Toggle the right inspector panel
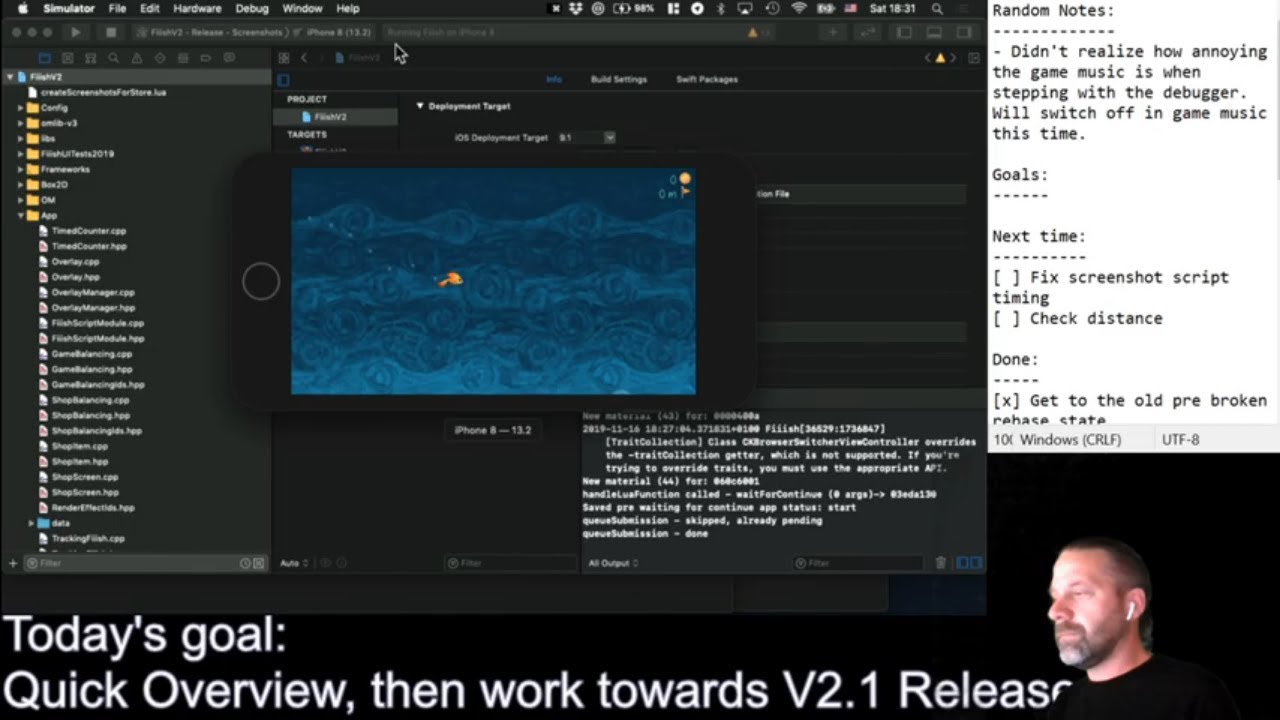This screenshot has height=720, width=1280. pyautogui.click(x=963, y=32)
